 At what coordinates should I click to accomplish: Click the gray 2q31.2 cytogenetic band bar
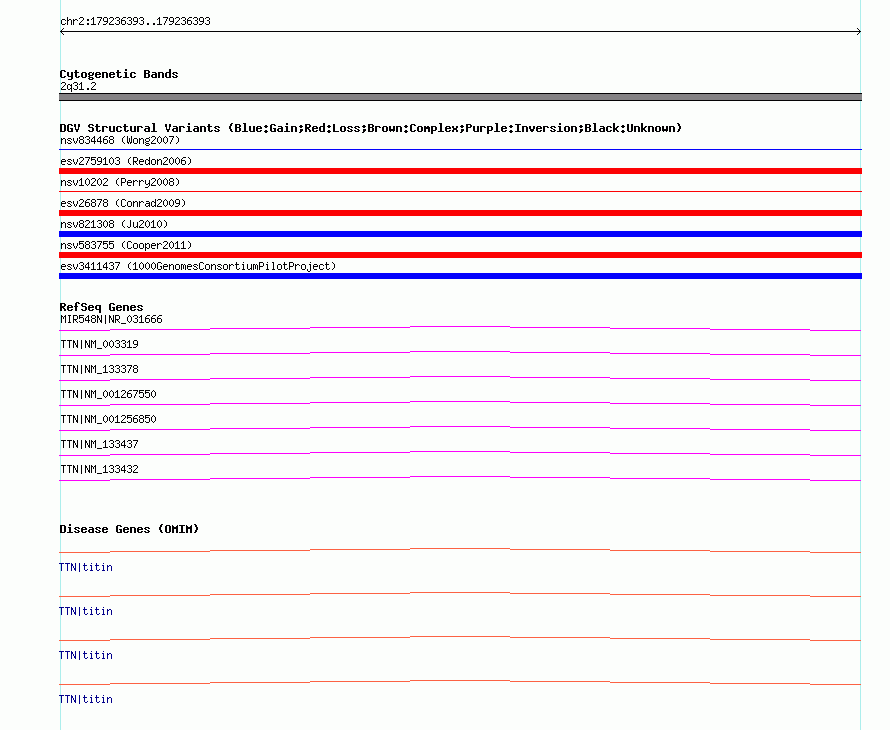pos(460,97)
